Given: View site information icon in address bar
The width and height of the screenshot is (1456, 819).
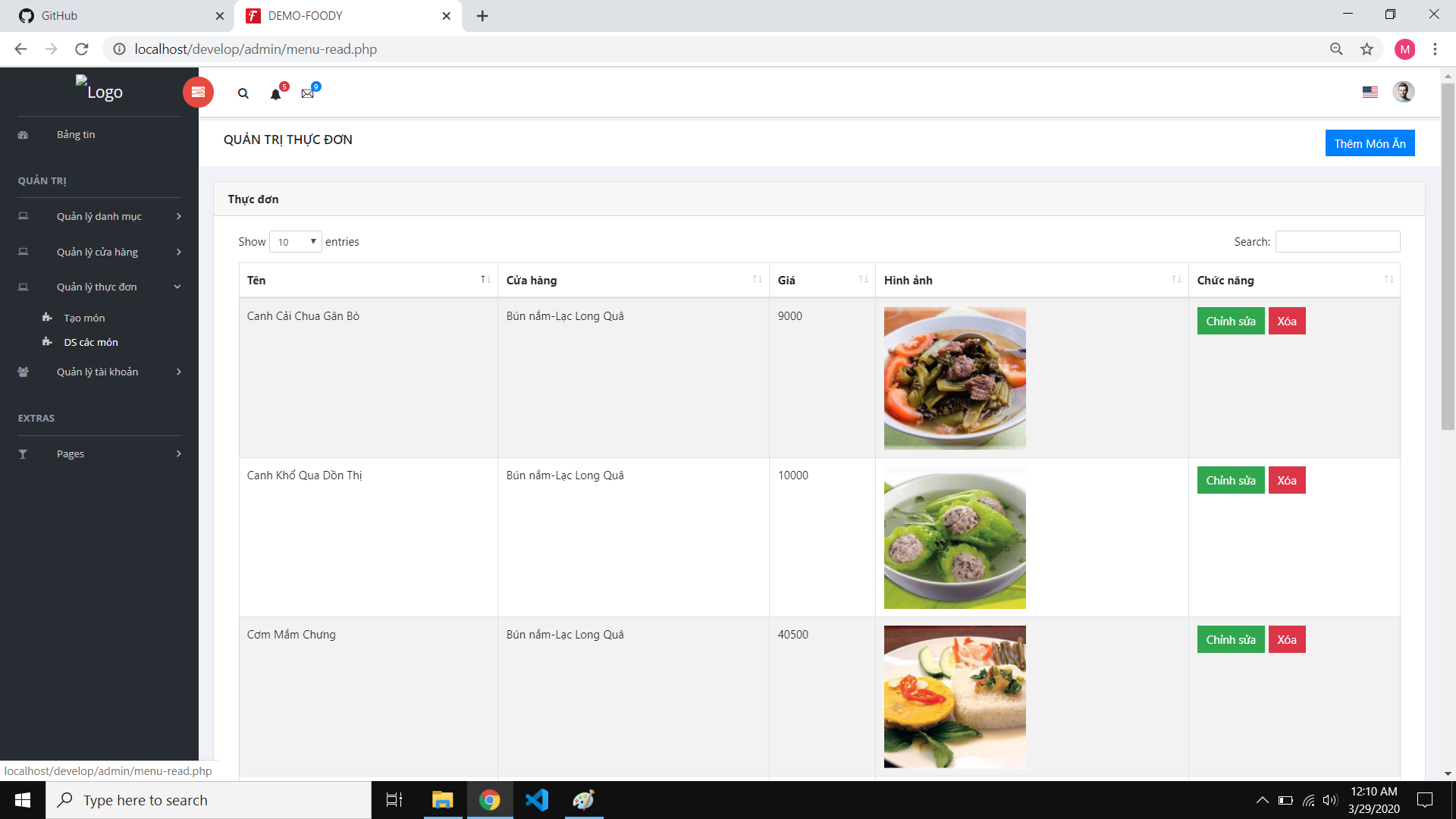Looking at the screenshot, I should click(119, 49).
